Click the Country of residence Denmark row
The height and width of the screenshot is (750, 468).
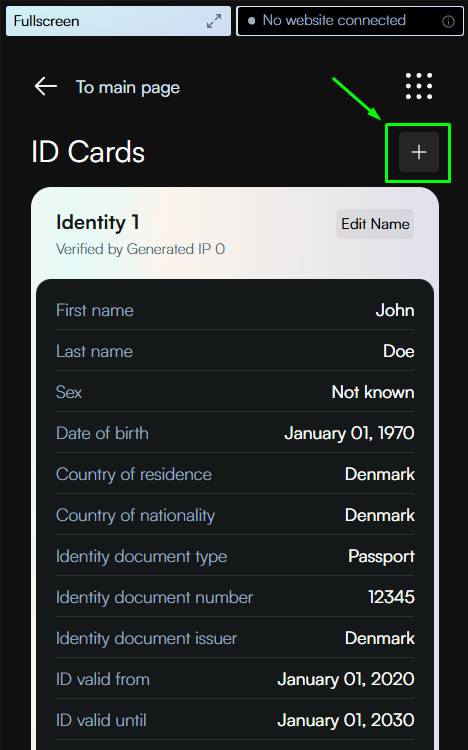point(235,474)
